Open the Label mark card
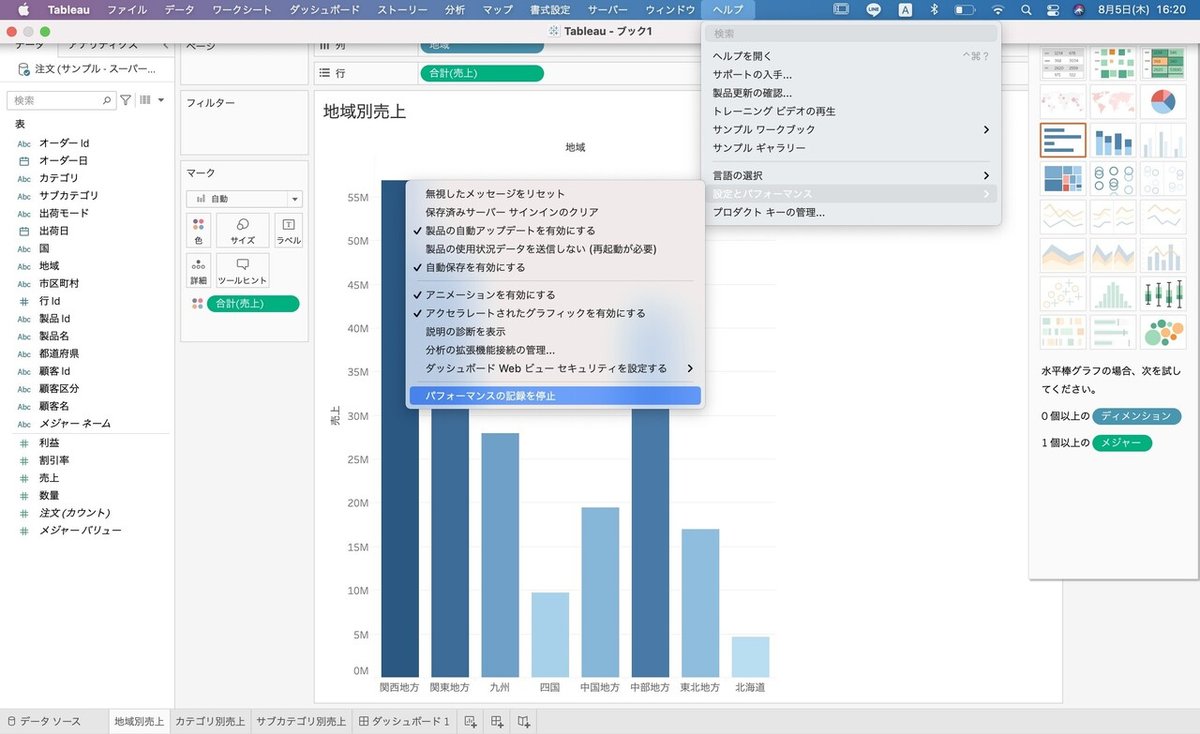 point(288,231)
